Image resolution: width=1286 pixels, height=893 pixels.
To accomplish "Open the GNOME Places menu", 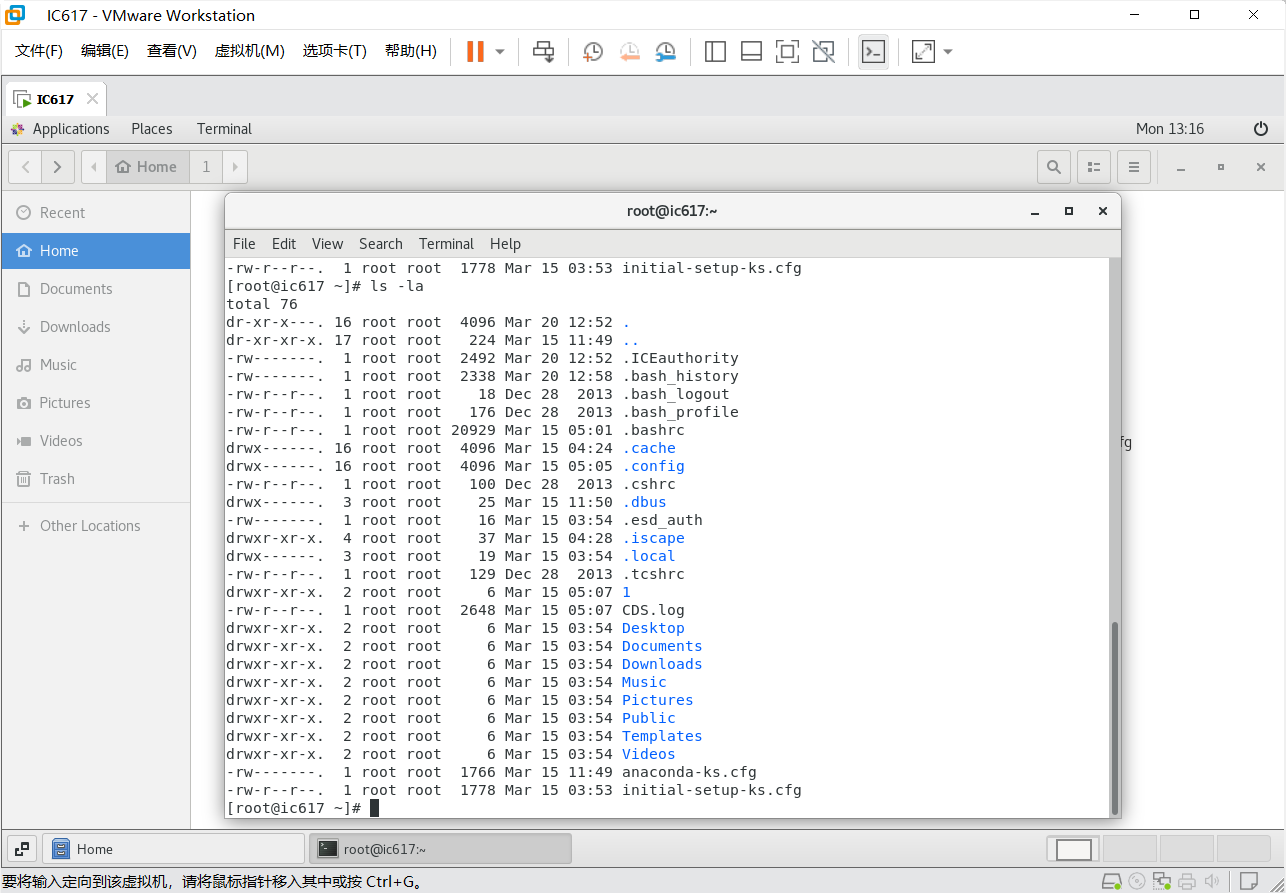I will pos(152,129).
